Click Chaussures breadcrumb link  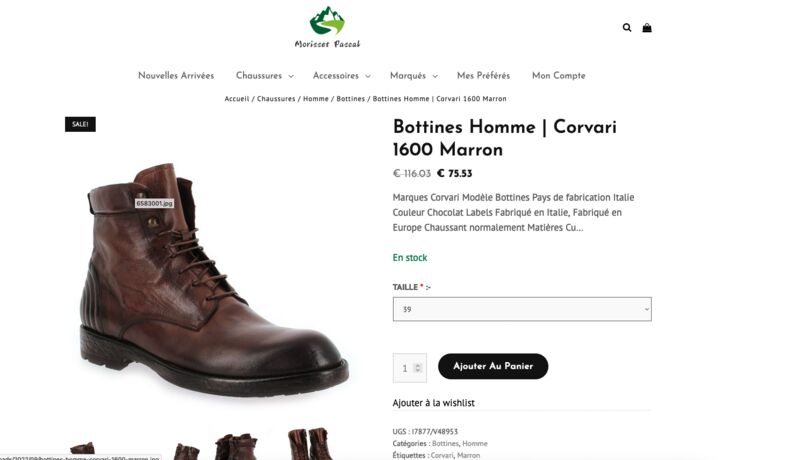pyautogui.click(x=276, y=99)
